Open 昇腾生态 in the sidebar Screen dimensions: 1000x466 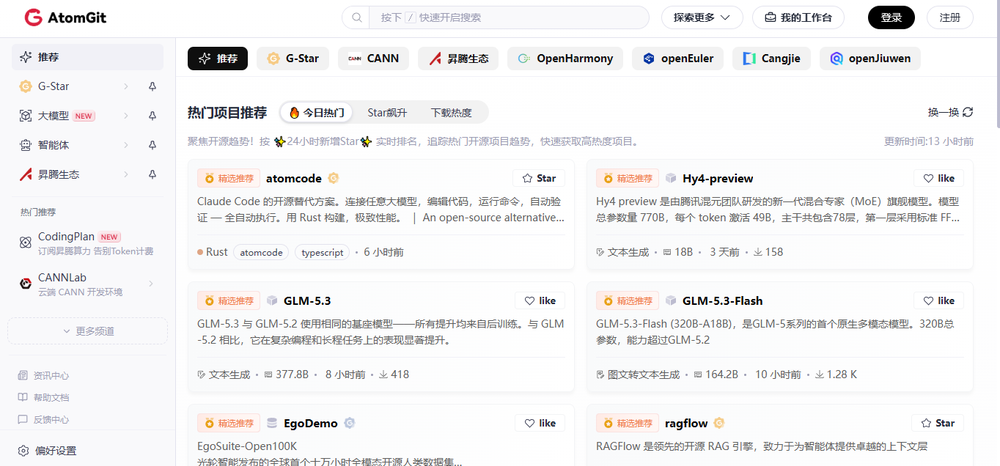[59, 174]
